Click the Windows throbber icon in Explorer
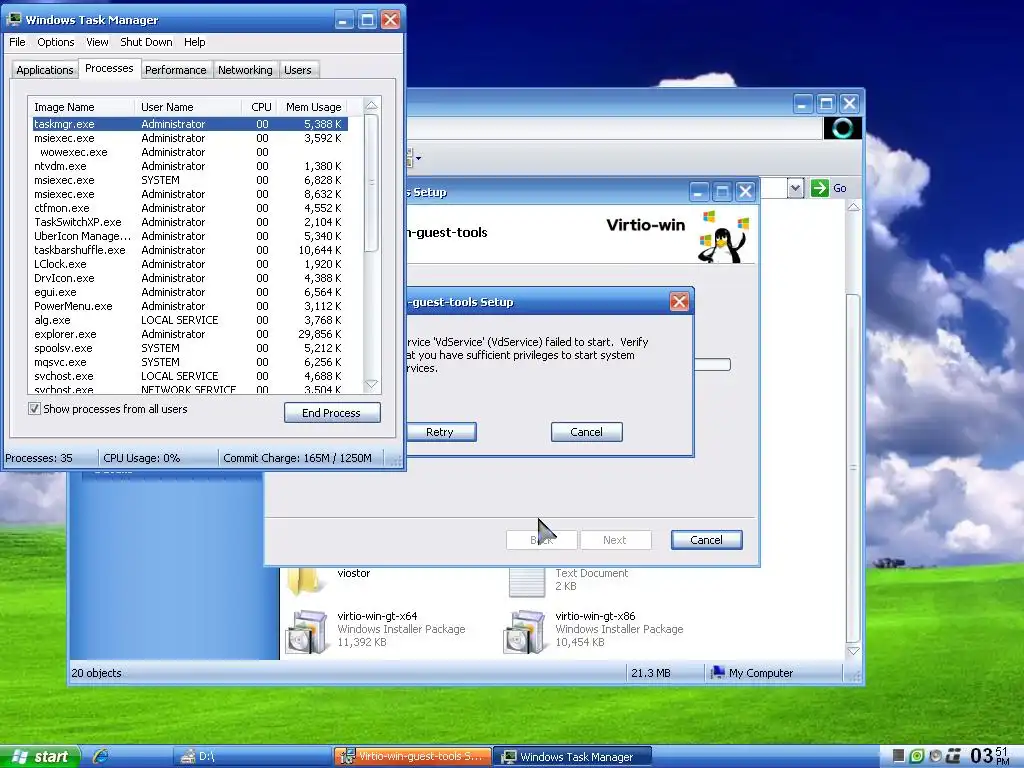Image resolution: width=1024 pixels, height=768 pixels. click(842, 128)
